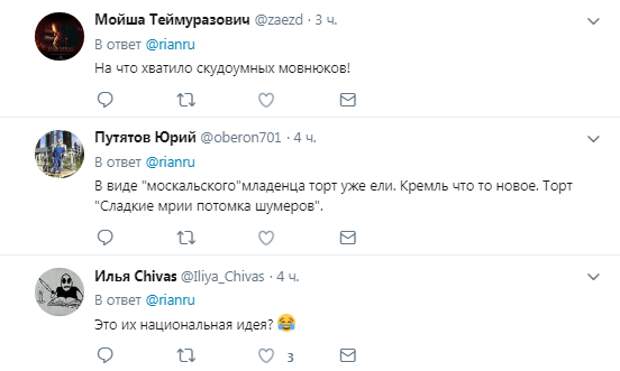This screenshot has height=371, width=620.
Task: Reply to Мойша Теймуразович's tweet
Action: pos(105,100)
